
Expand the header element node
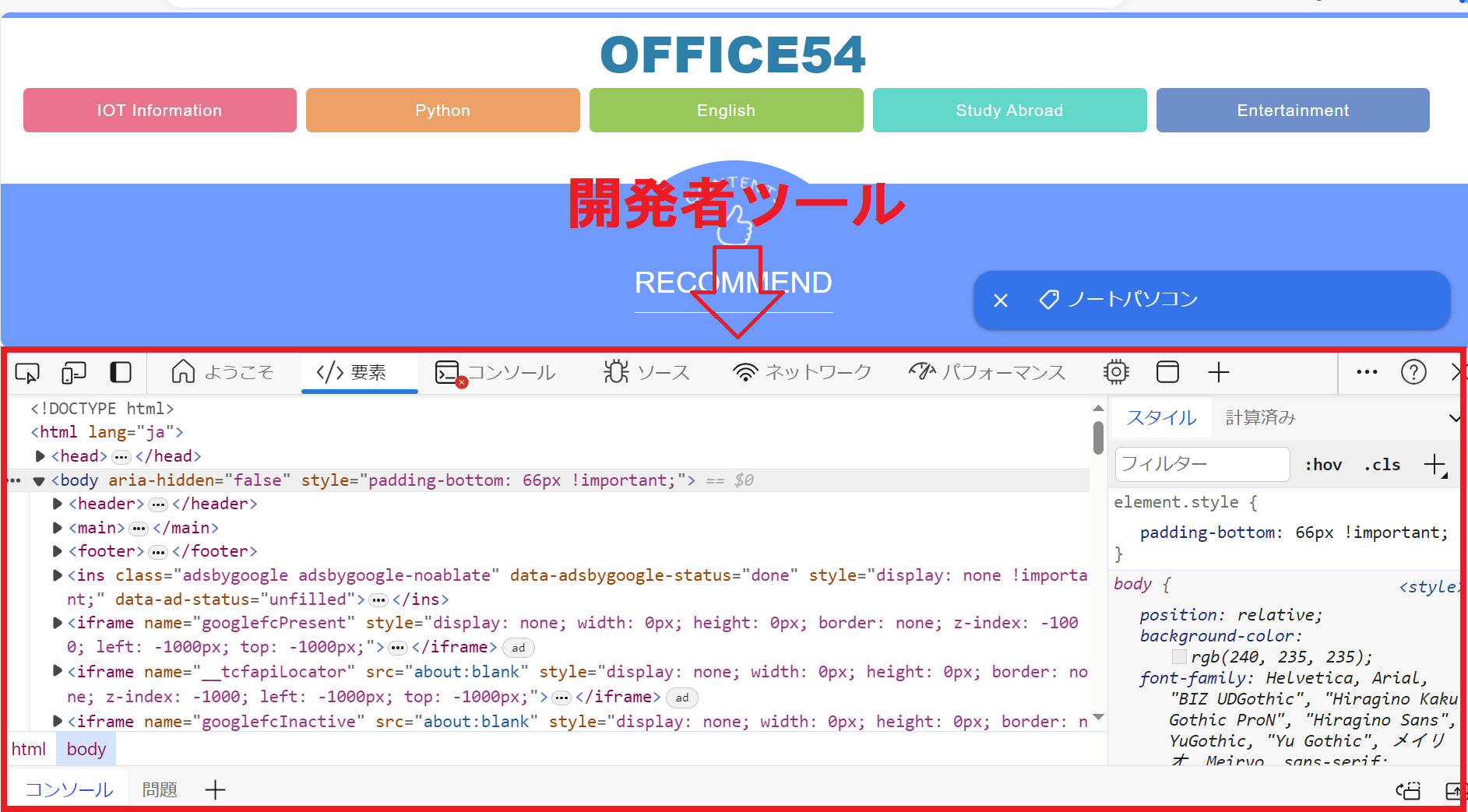57,504
